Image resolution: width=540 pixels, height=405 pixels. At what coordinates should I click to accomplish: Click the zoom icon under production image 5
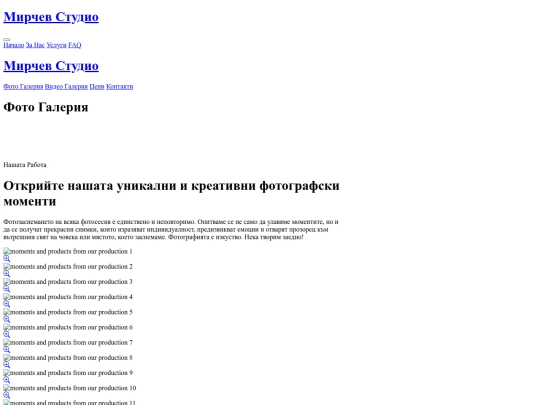coord(7,320)
